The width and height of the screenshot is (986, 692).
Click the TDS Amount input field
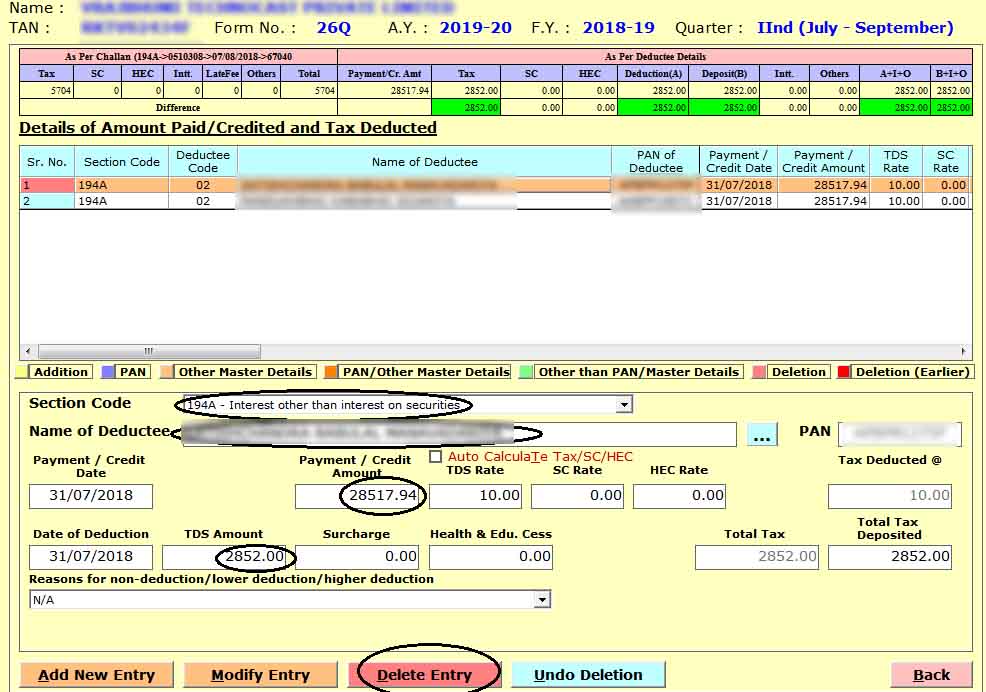coord(227,556)
